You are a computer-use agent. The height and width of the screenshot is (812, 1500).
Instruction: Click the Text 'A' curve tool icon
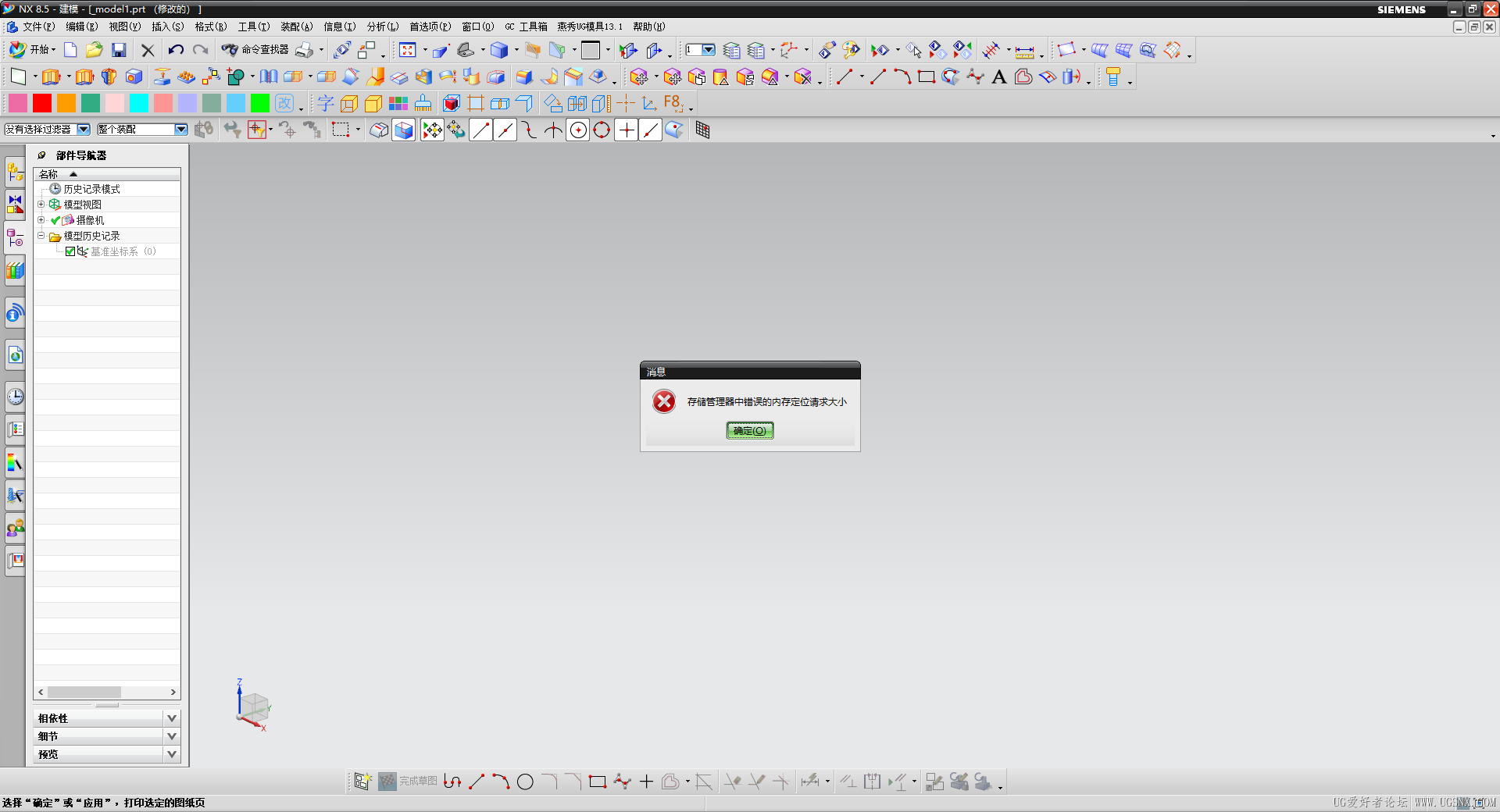click(999, 77)
